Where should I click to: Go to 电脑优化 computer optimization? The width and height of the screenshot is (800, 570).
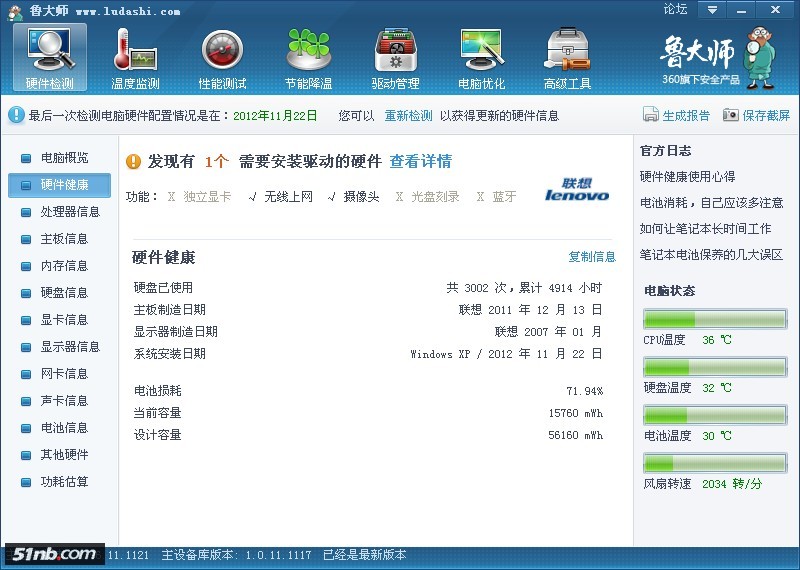click(x=482, y=58)
